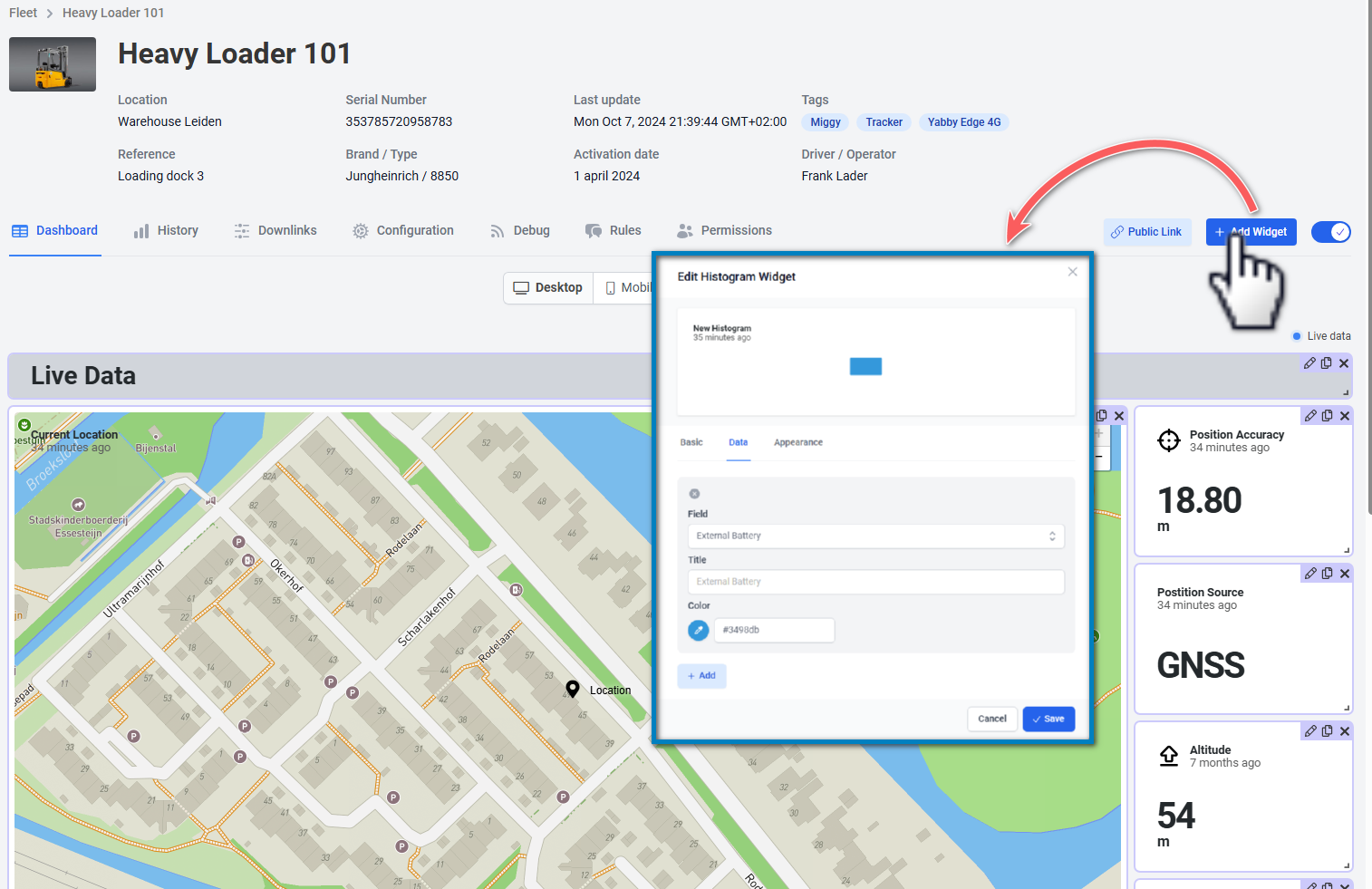Click the Miggy tag

tap(826, 122)
